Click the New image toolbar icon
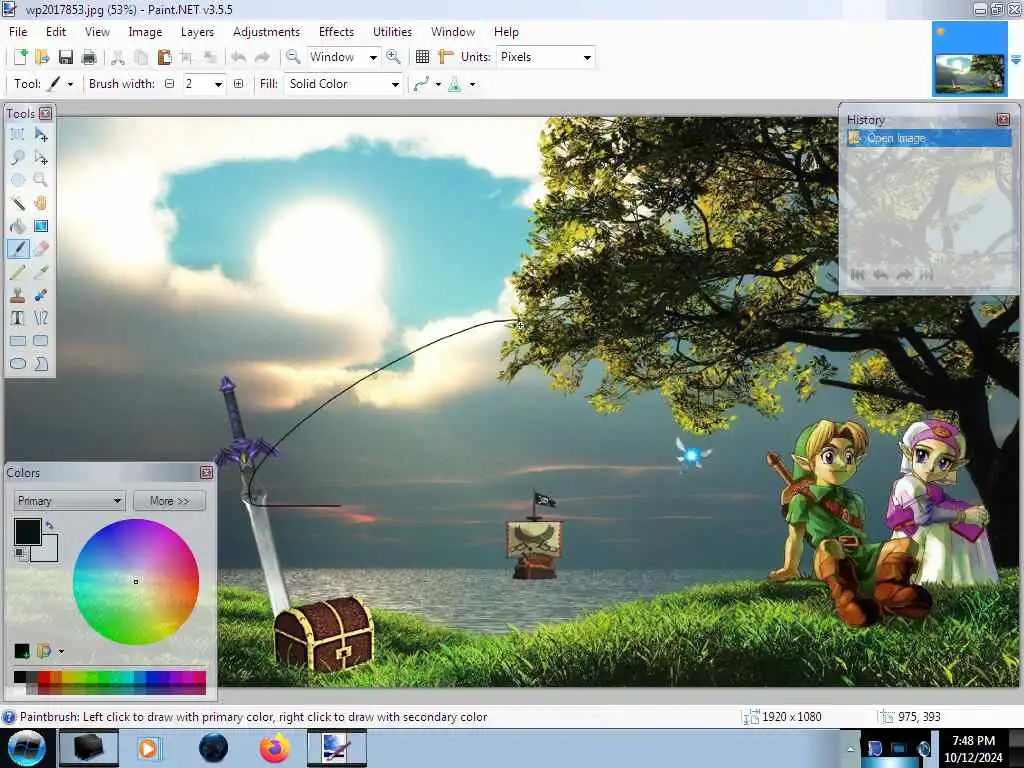The height and width of the screenshot is (768, 1024). 20,57
